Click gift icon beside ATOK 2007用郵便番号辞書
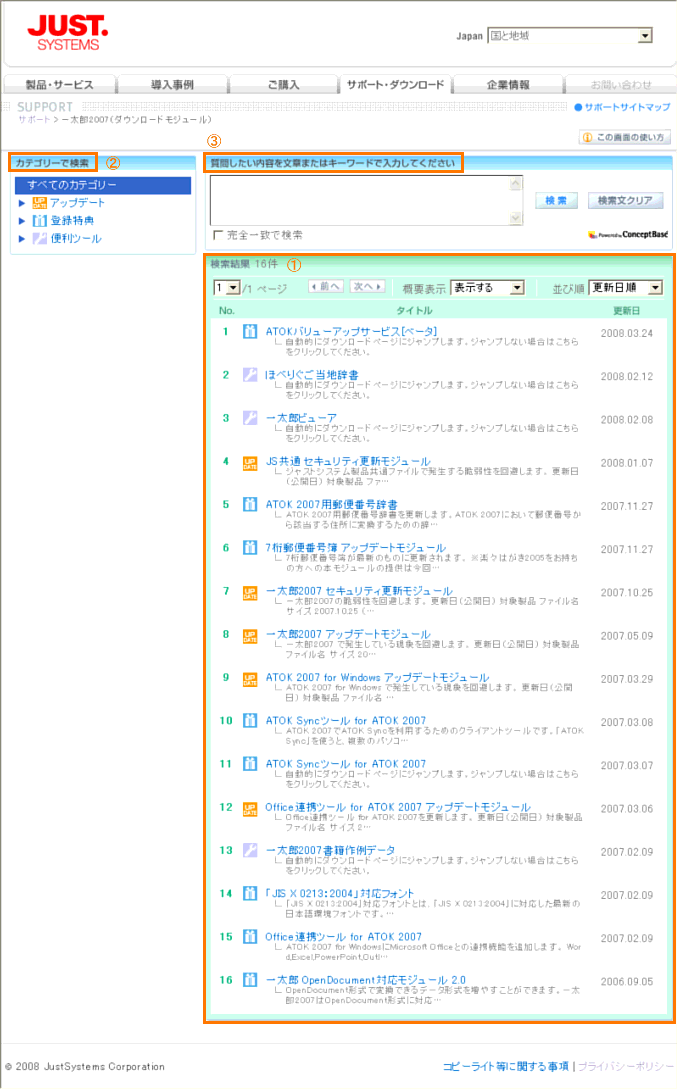The image size is (680, 1090). (x=250, y=505)
